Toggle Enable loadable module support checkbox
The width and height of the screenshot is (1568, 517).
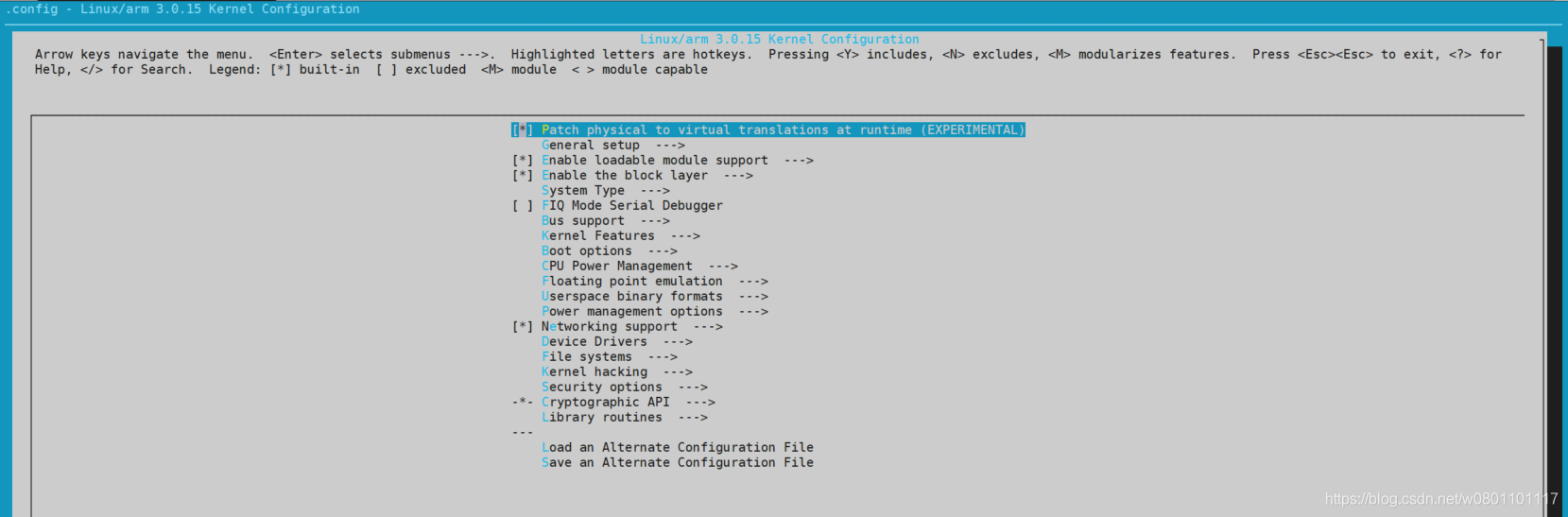523,160
